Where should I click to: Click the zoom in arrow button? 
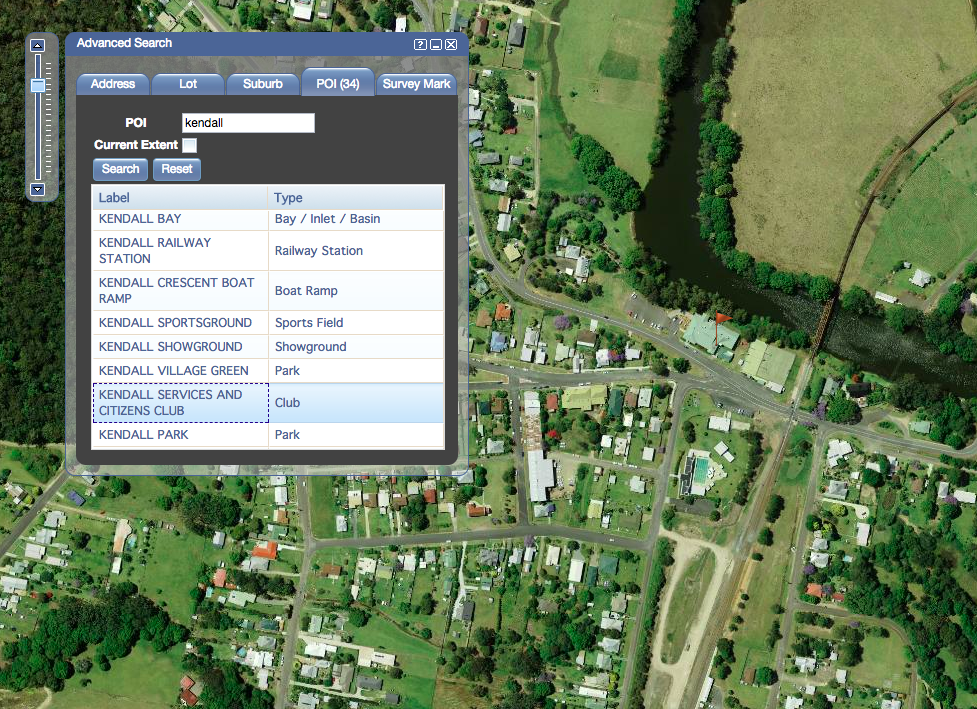click(38, 46)
